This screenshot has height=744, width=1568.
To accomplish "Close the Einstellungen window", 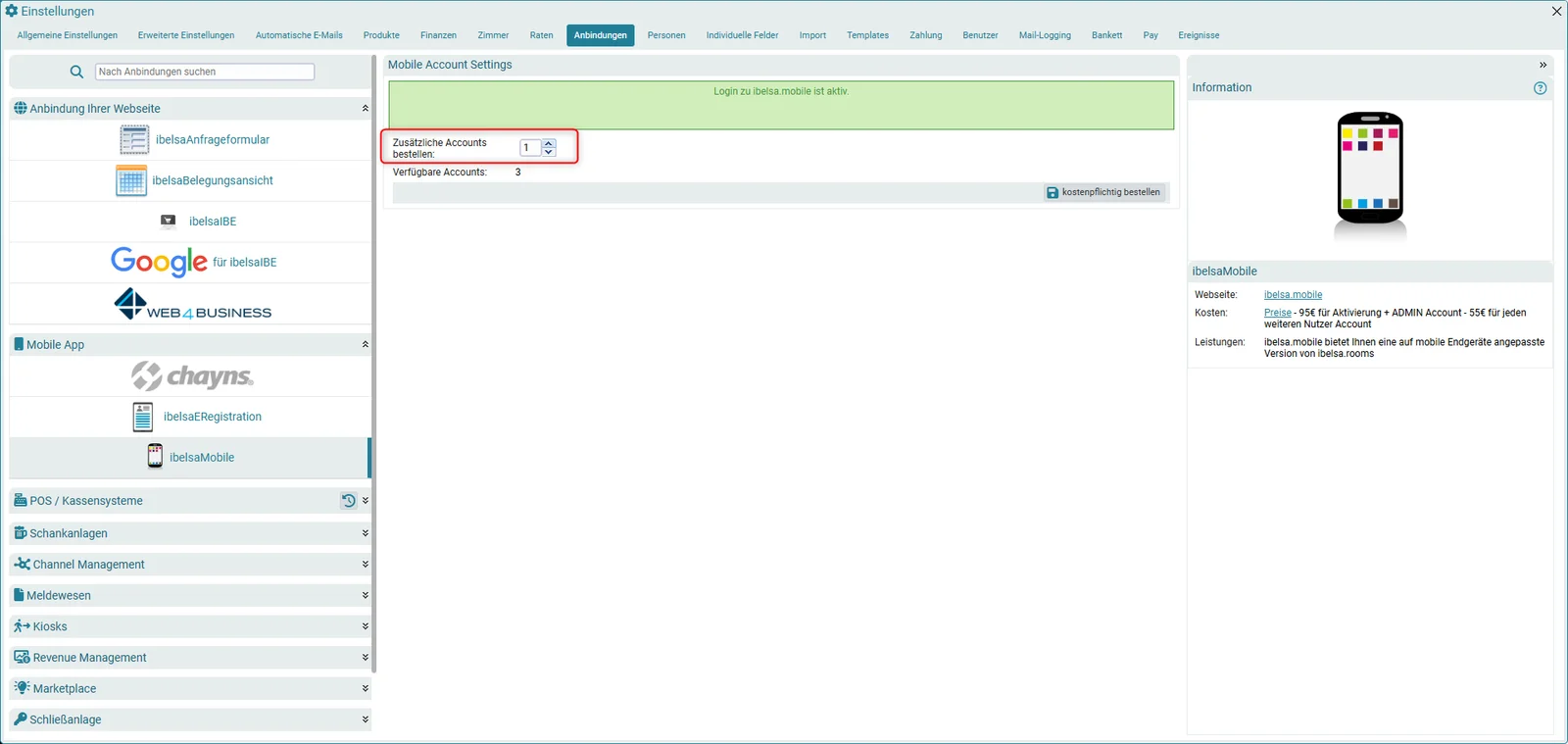I will 1556,11.
